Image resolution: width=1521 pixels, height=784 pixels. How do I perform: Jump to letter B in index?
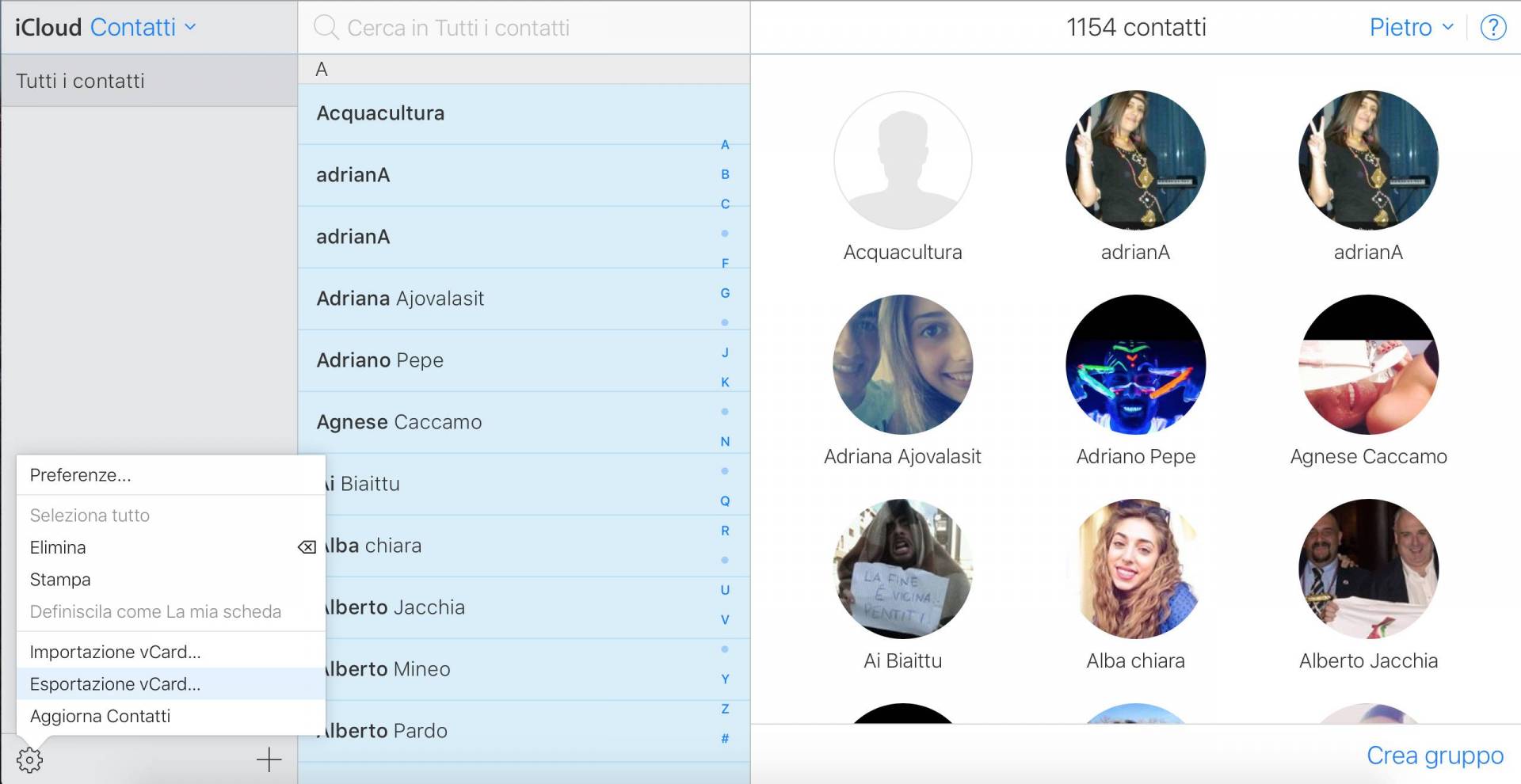(725, 174)
